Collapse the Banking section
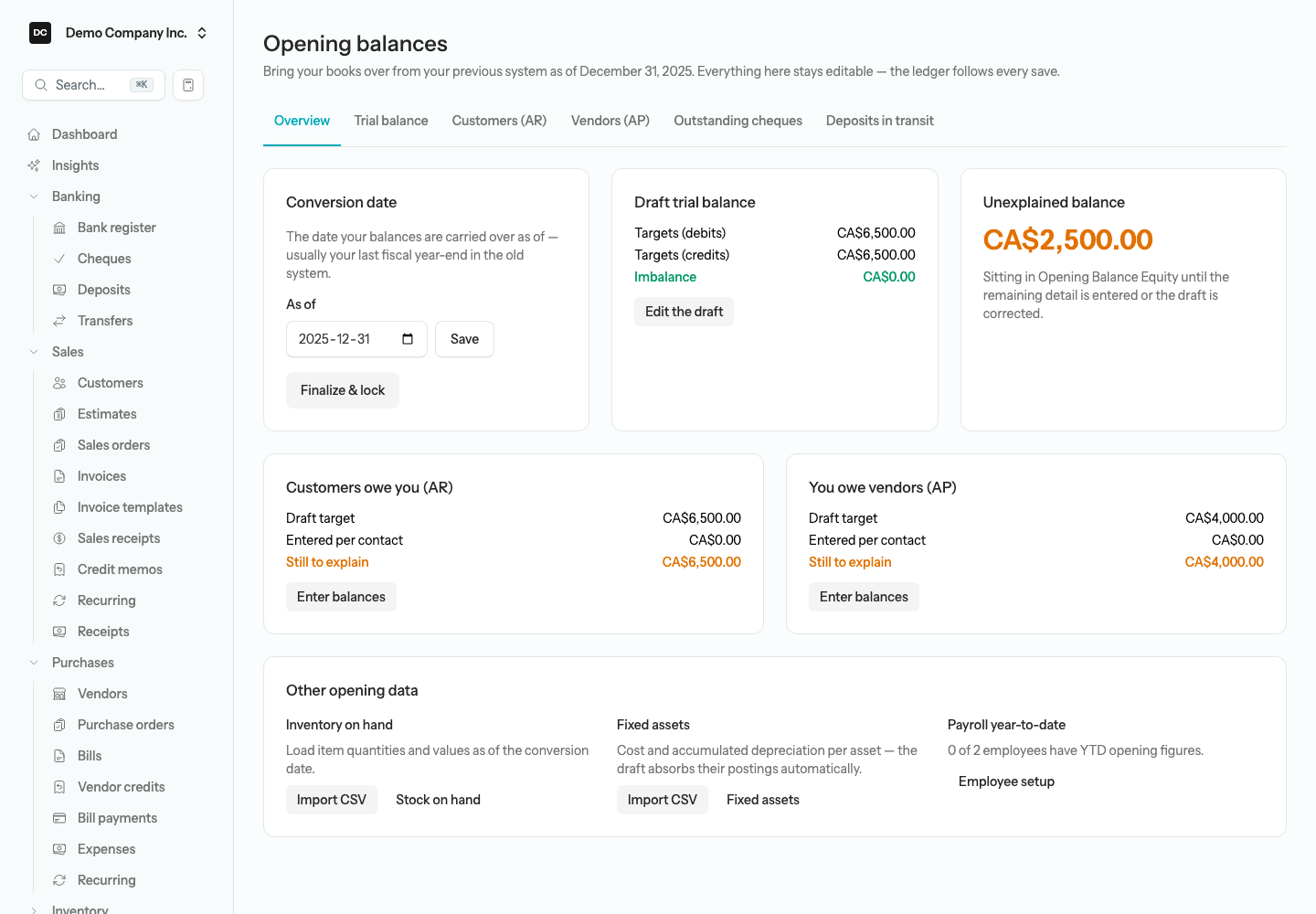Screen dimensions: 1316x914 [34, 197]
